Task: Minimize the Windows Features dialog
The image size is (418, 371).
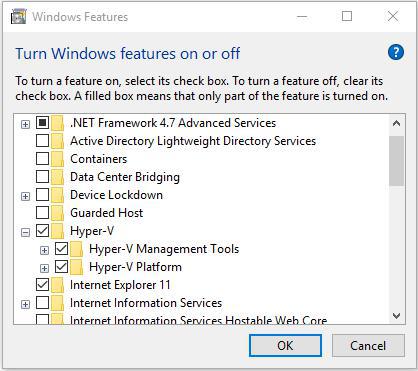Action: click(x=302, y=16)
